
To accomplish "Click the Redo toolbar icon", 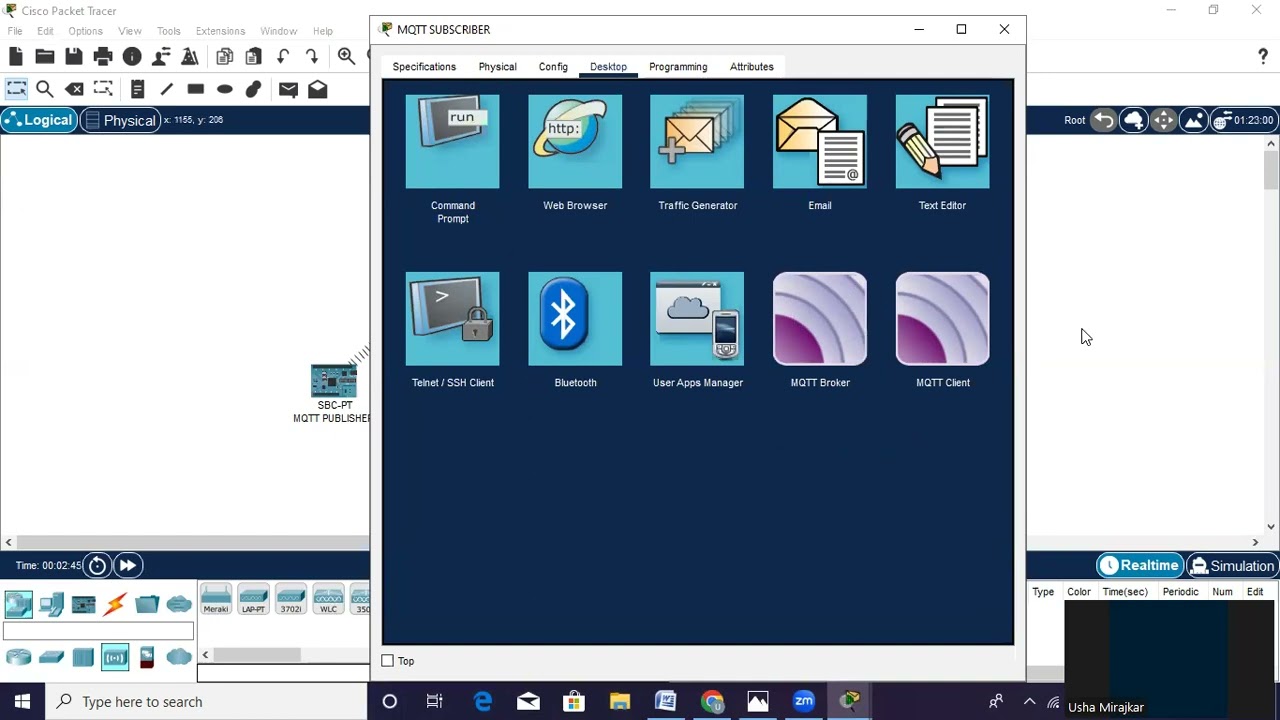I will click(x=312, y=57).
